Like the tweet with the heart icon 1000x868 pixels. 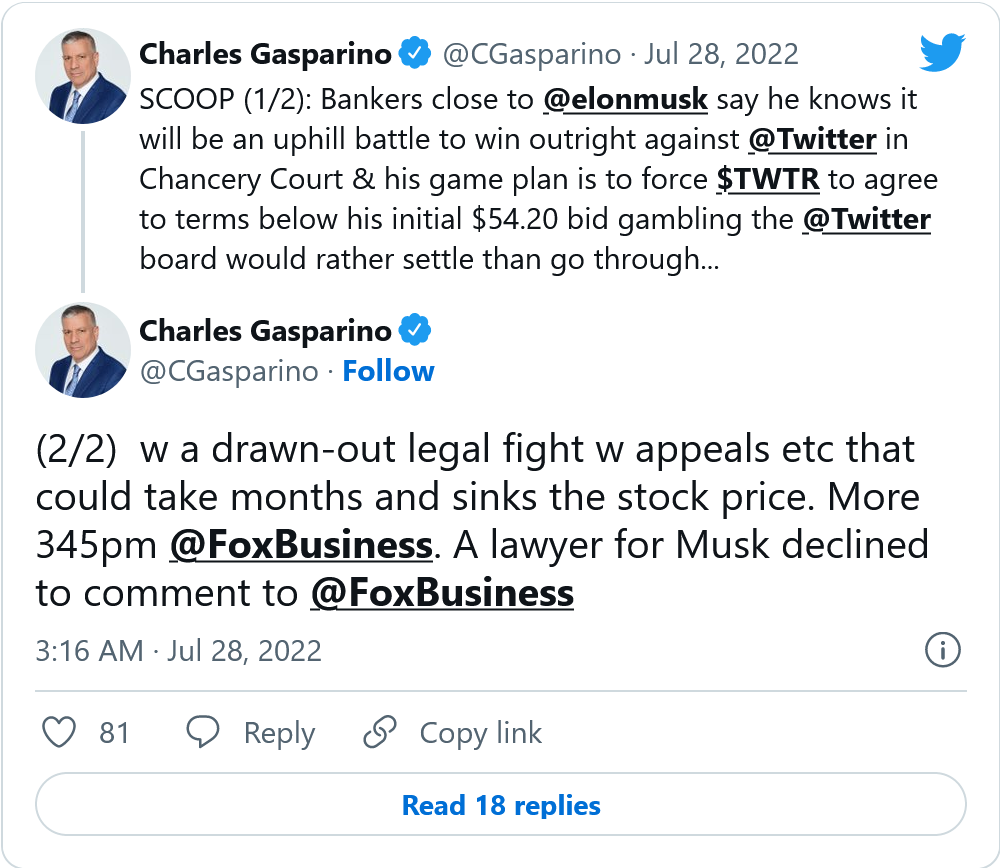[x=60, y=732]
